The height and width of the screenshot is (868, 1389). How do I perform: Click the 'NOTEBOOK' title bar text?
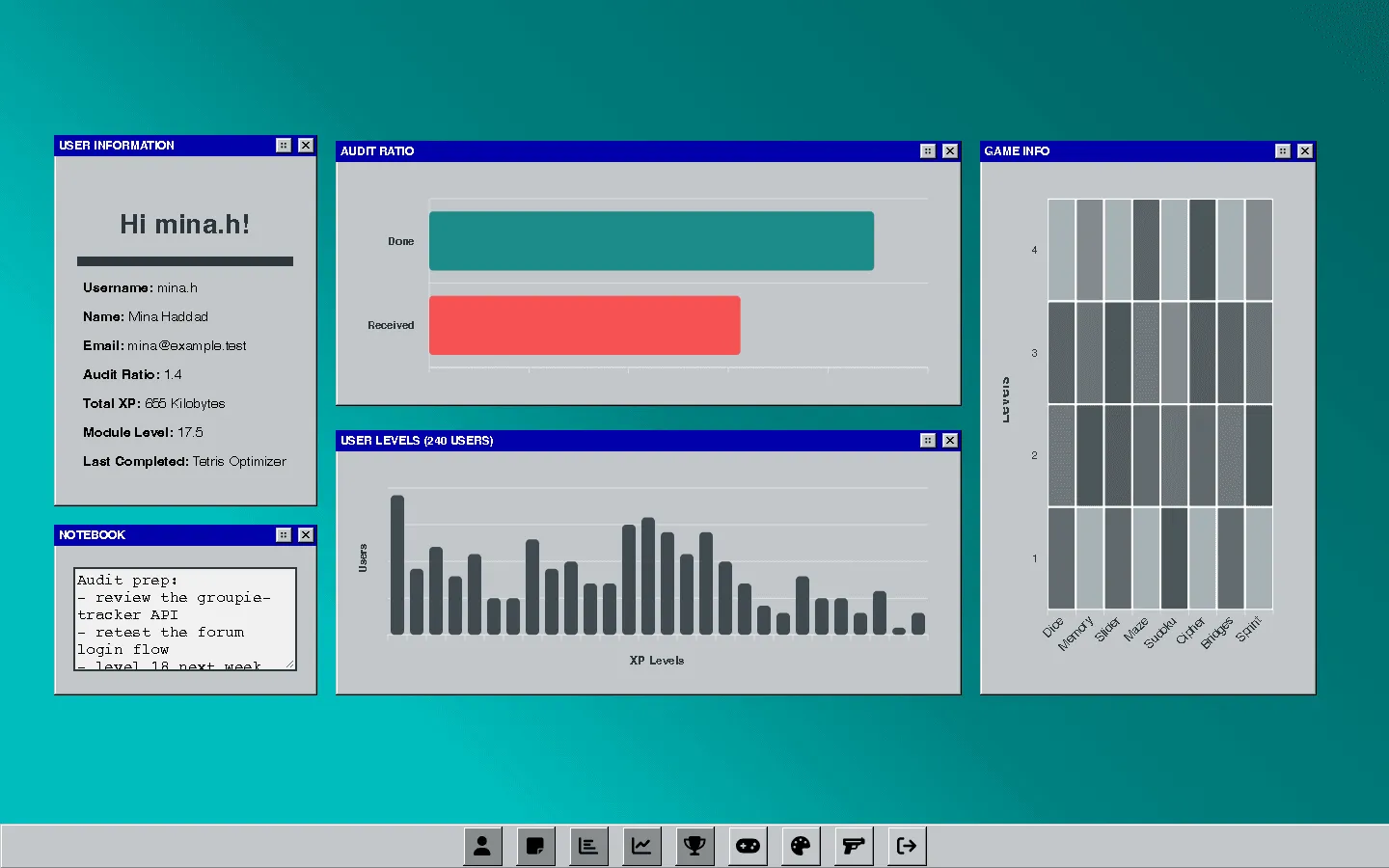[92, 535]
